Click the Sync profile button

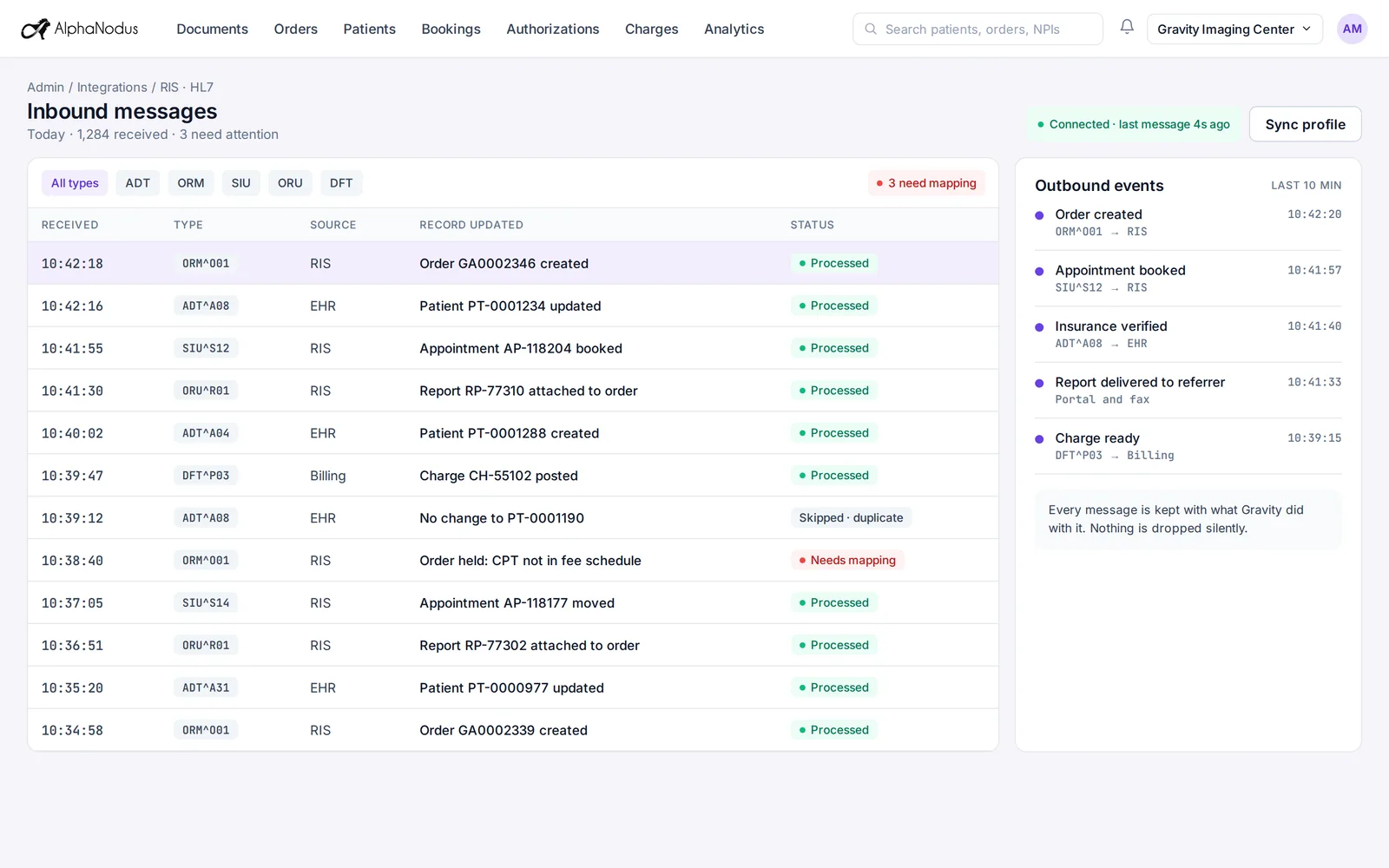coord(1305,124)
